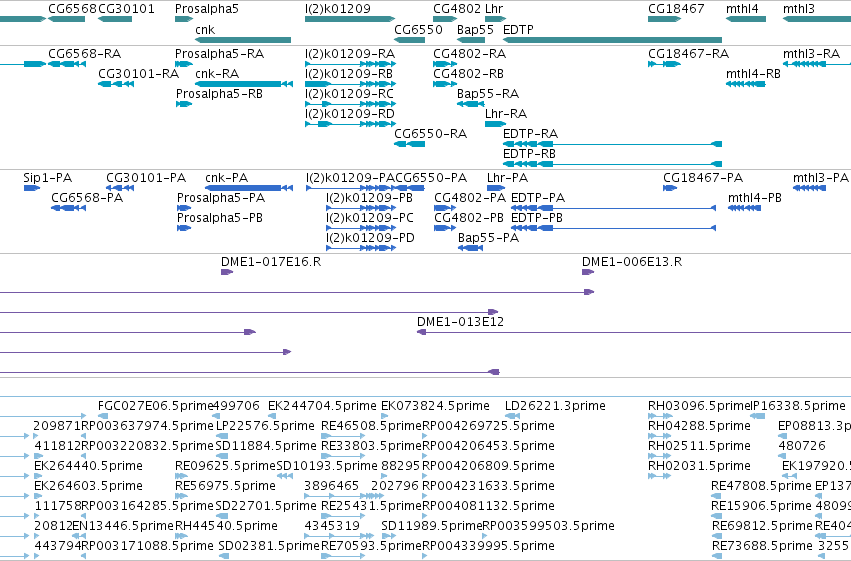Select the l(2)k01209 gene bar

[350, 19]
